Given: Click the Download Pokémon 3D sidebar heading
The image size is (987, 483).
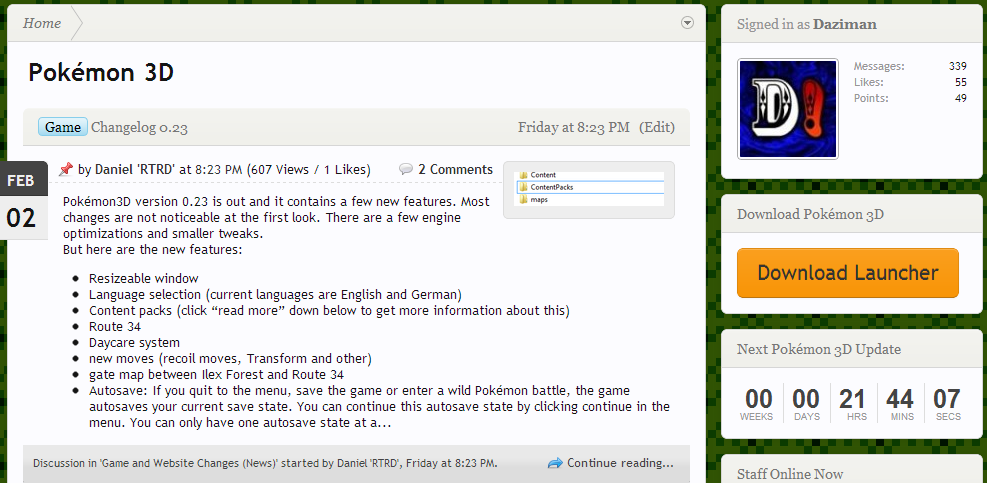Looking at the screenshot, I should 811,215.
